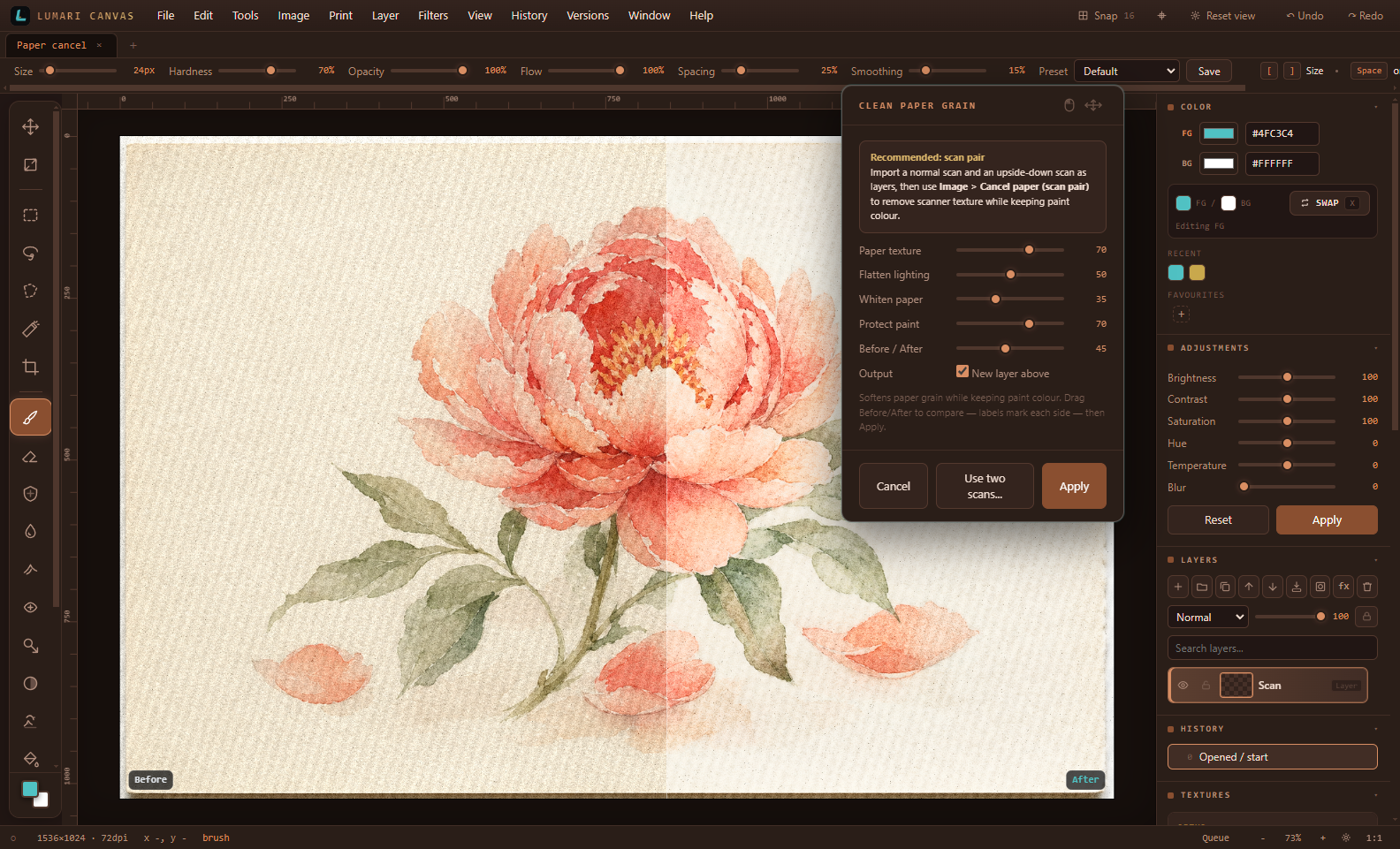The width and height of the screenshot is (1400, 849).
Task: Collapse the Layers panel
Action: 1375,560
